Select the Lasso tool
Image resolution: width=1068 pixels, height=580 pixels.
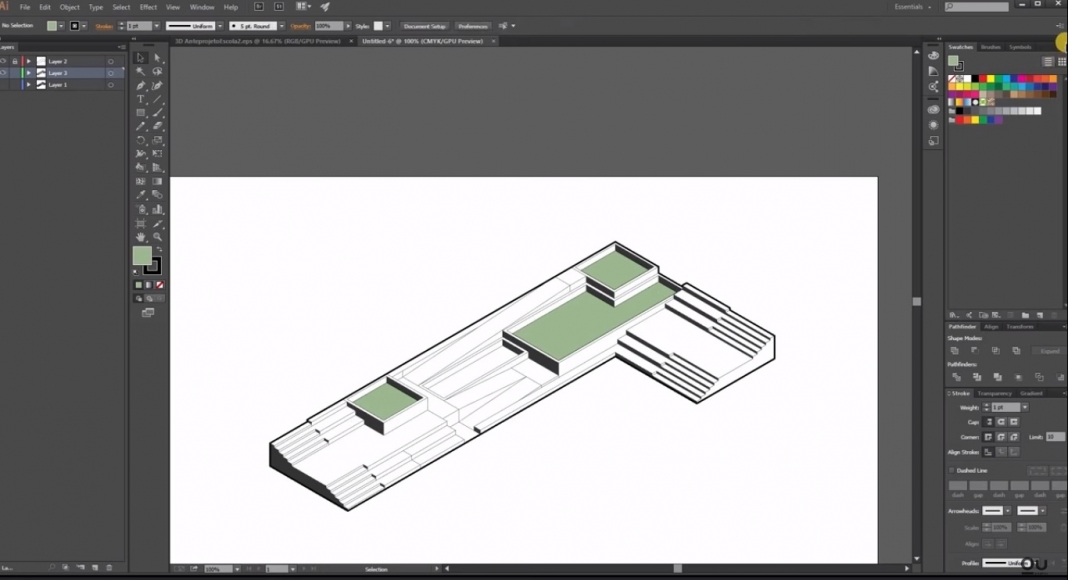coord(157,72)
